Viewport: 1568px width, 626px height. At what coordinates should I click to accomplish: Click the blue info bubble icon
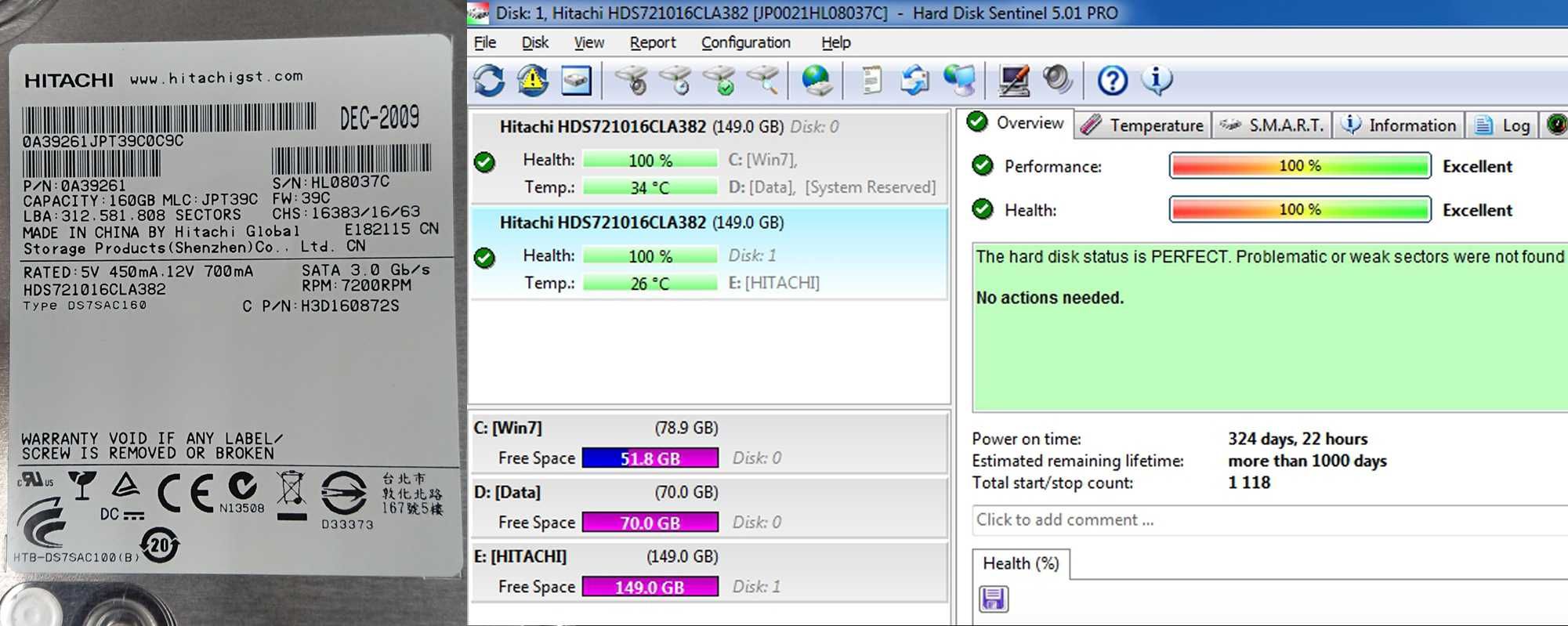[x=1157, y=80]
